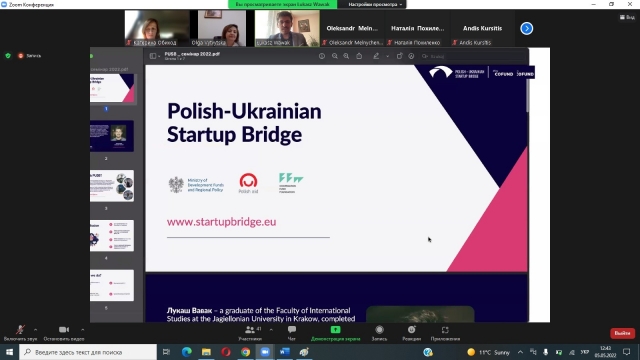Open Приложения apps panel
640x360 pixels.
coord(445,333)
